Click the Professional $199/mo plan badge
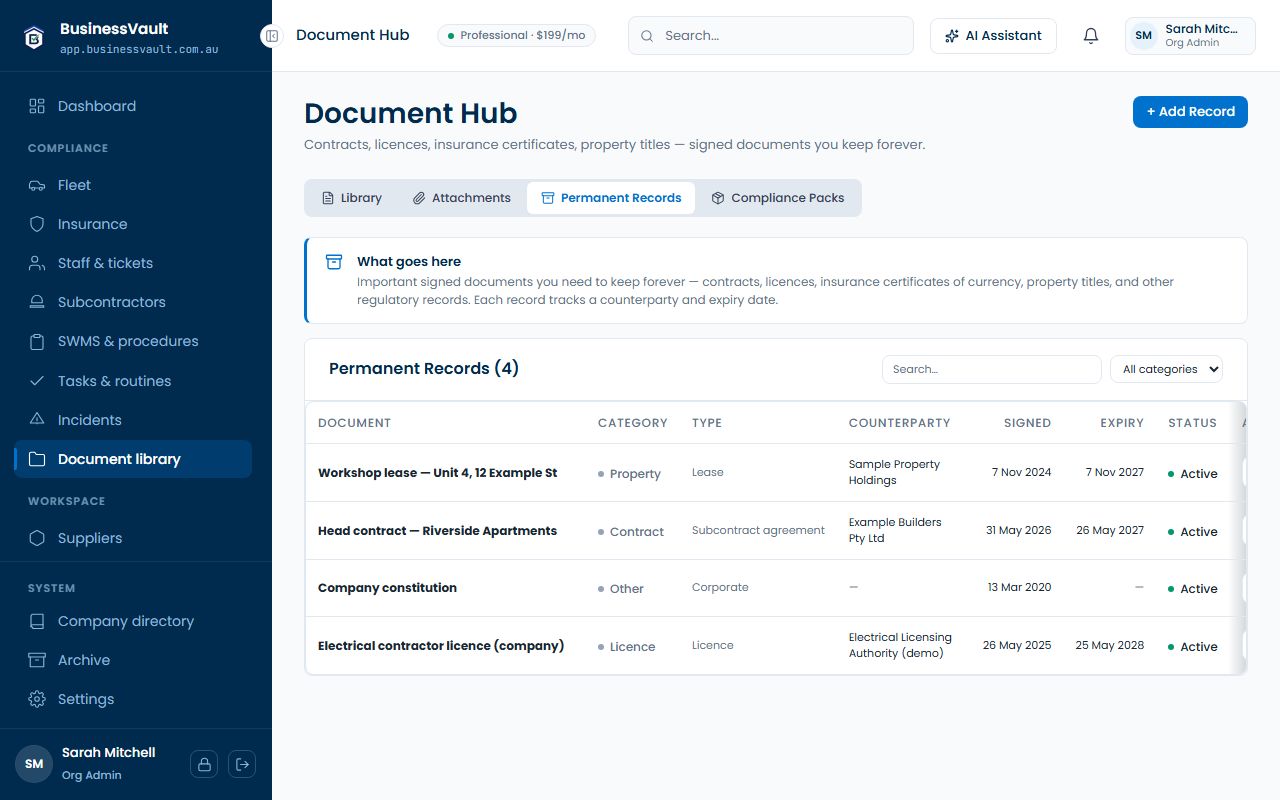1280x800 pixels. [x=516, y=35]
